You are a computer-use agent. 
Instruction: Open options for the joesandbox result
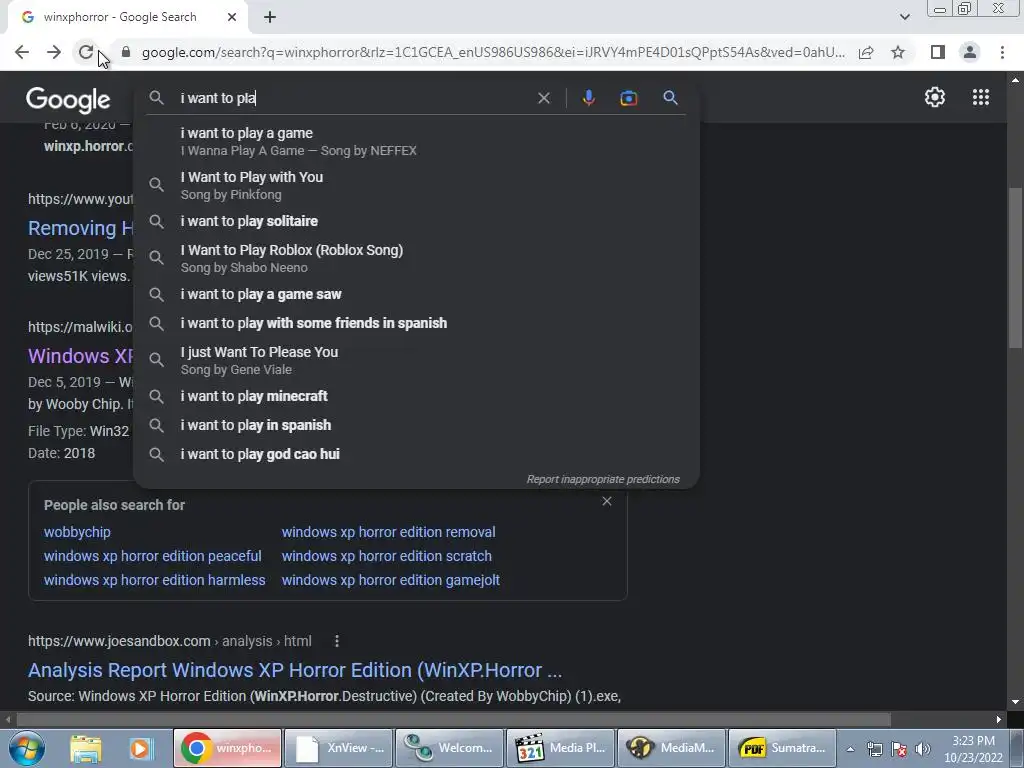coord(337,641)
